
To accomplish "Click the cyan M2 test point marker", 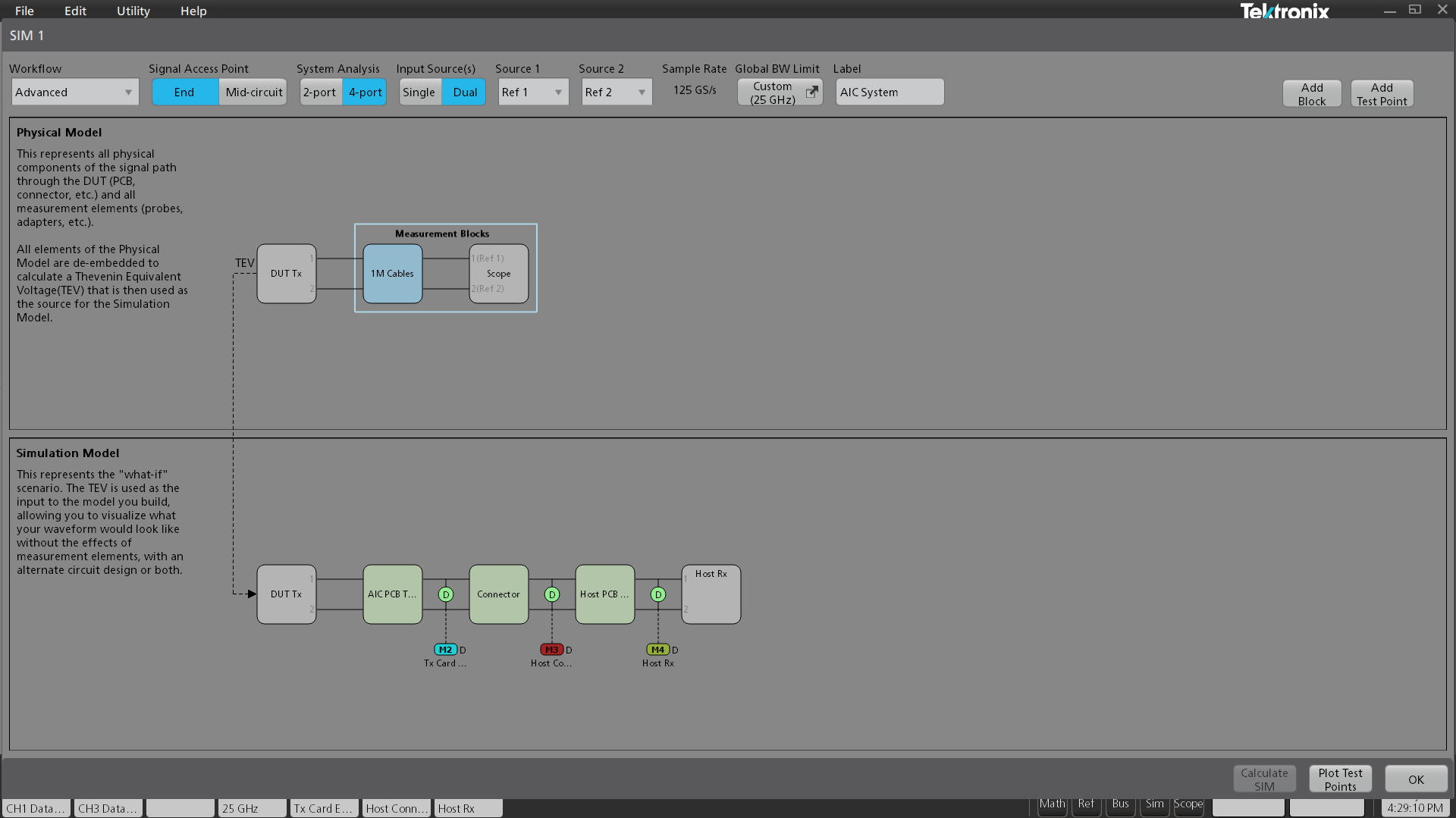I will click(x=445, y=650).
